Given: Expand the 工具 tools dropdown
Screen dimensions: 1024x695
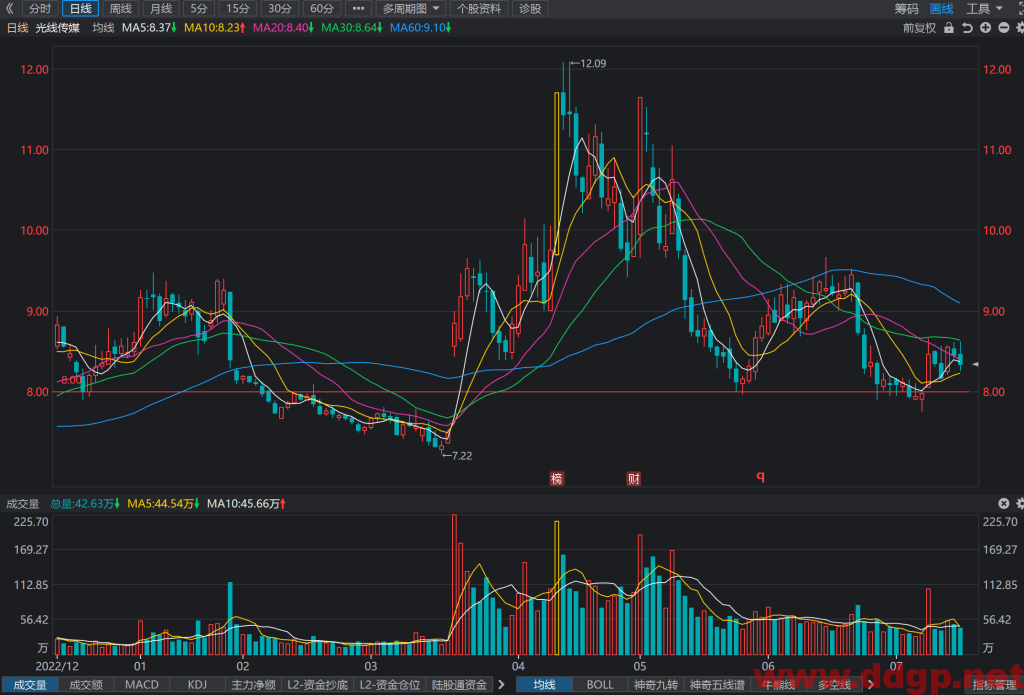Looking at the screenshot, I should (x=984, y=8).
